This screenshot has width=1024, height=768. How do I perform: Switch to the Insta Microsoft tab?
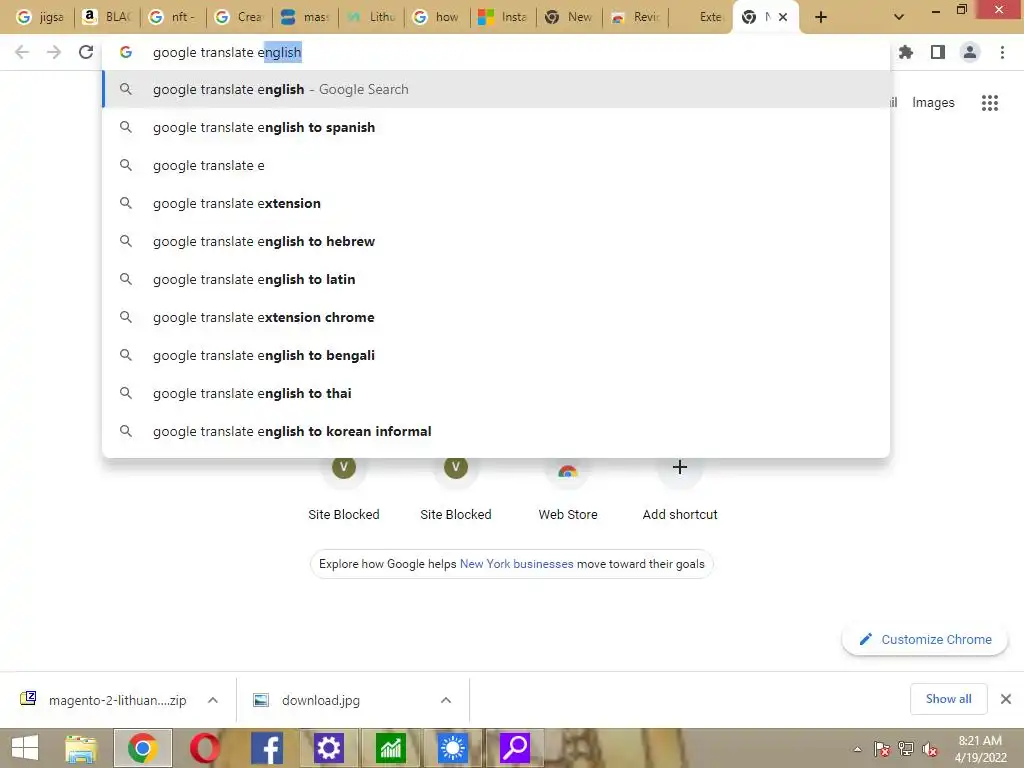[x=504, y=18]
